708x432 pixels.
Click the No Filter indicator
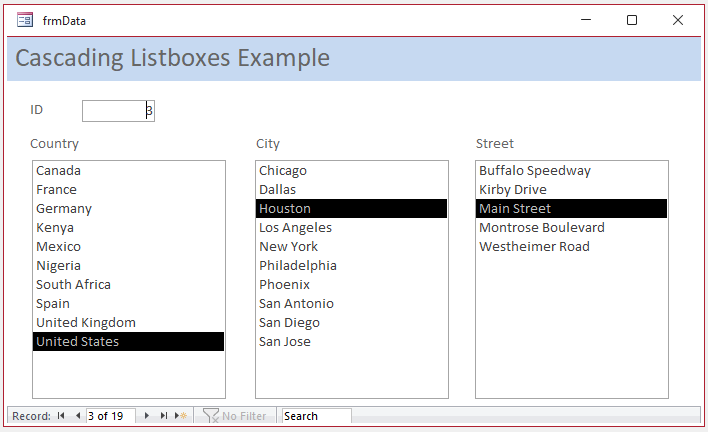[x=235, y=416]
